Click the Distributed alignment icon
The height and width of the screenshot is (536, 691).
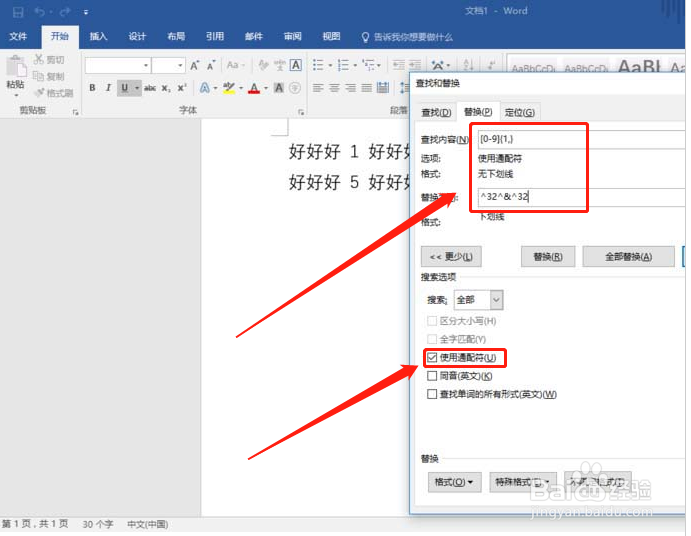click(x=383, y=88)
